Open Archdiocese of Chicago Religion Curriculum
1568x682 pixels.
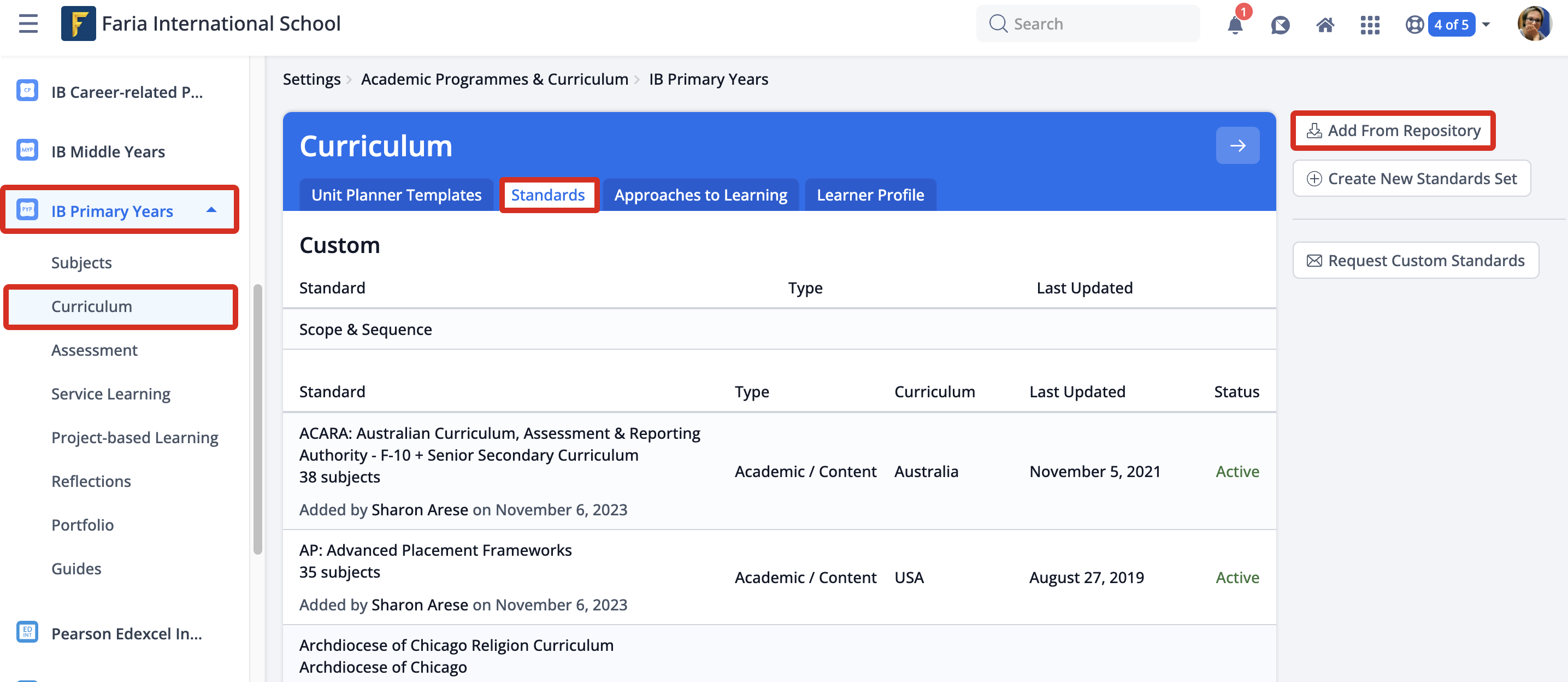tap(456, 645)
